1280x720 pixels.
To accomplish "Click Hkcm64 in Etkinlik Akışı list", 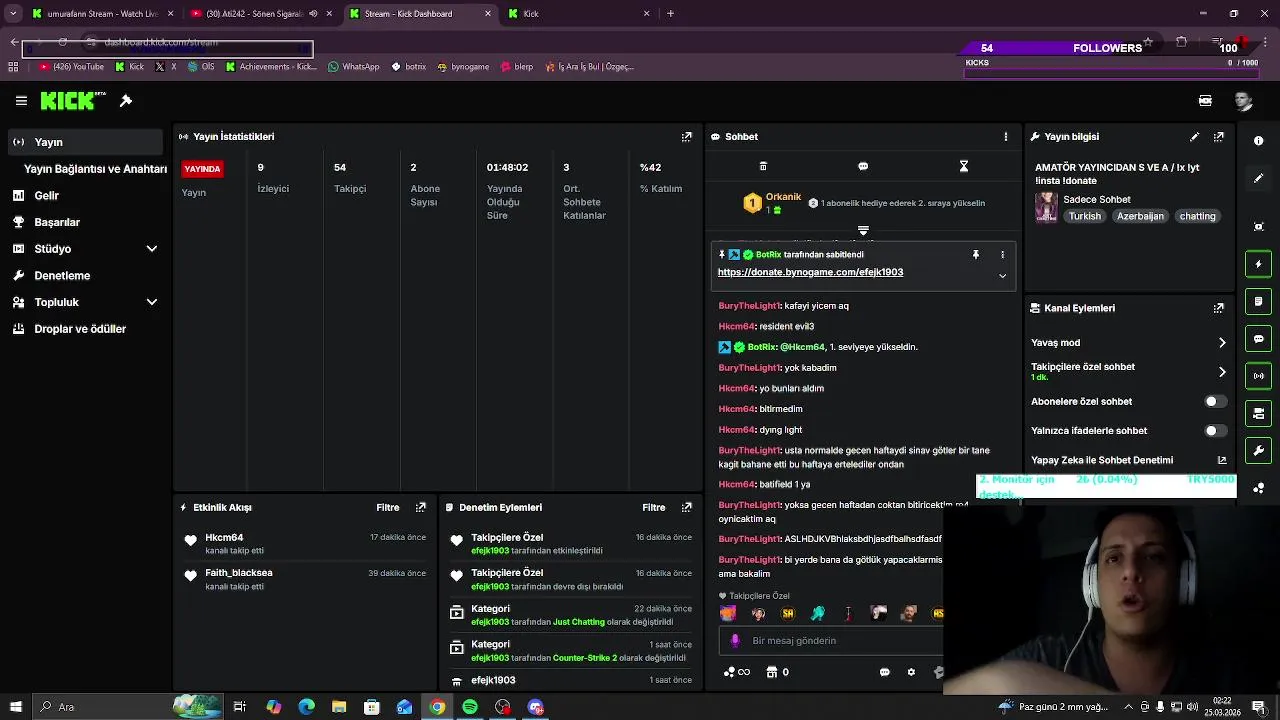I will pos(224,538).
